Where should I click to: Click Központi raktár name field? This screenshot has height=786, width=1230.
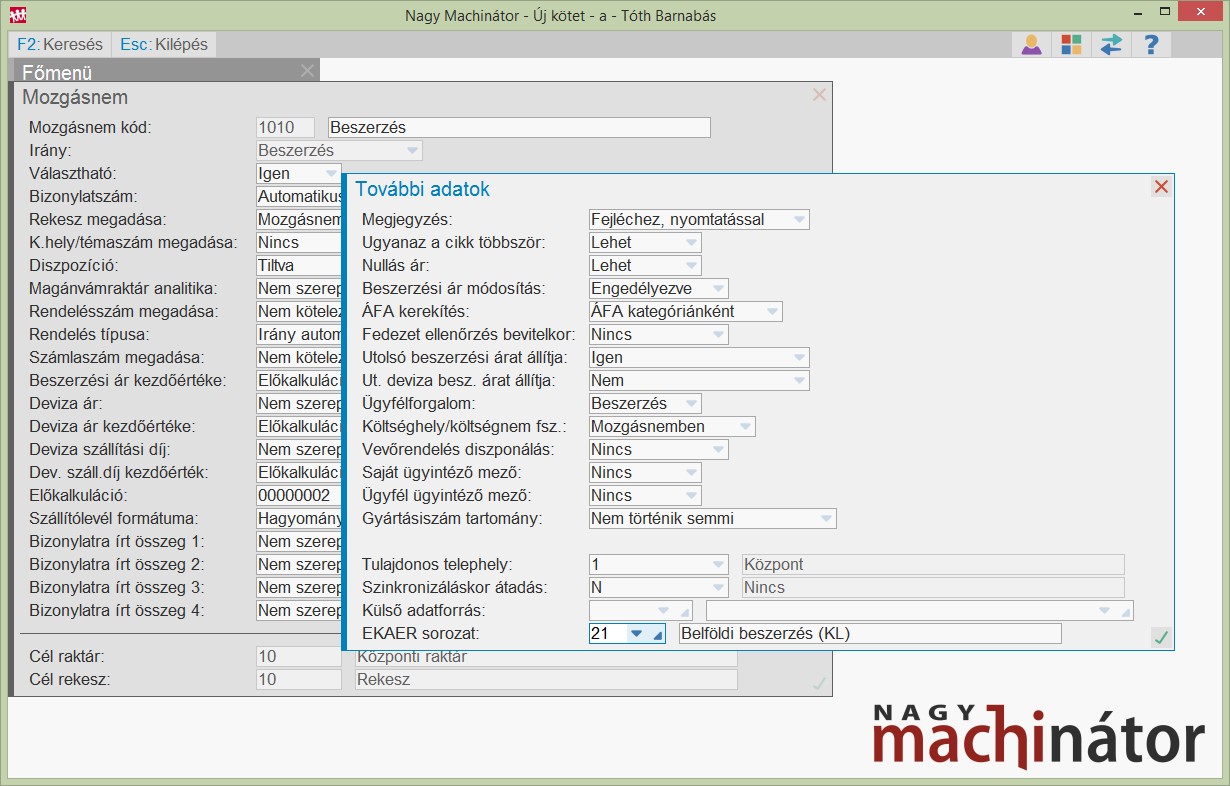tap(546, 657)
